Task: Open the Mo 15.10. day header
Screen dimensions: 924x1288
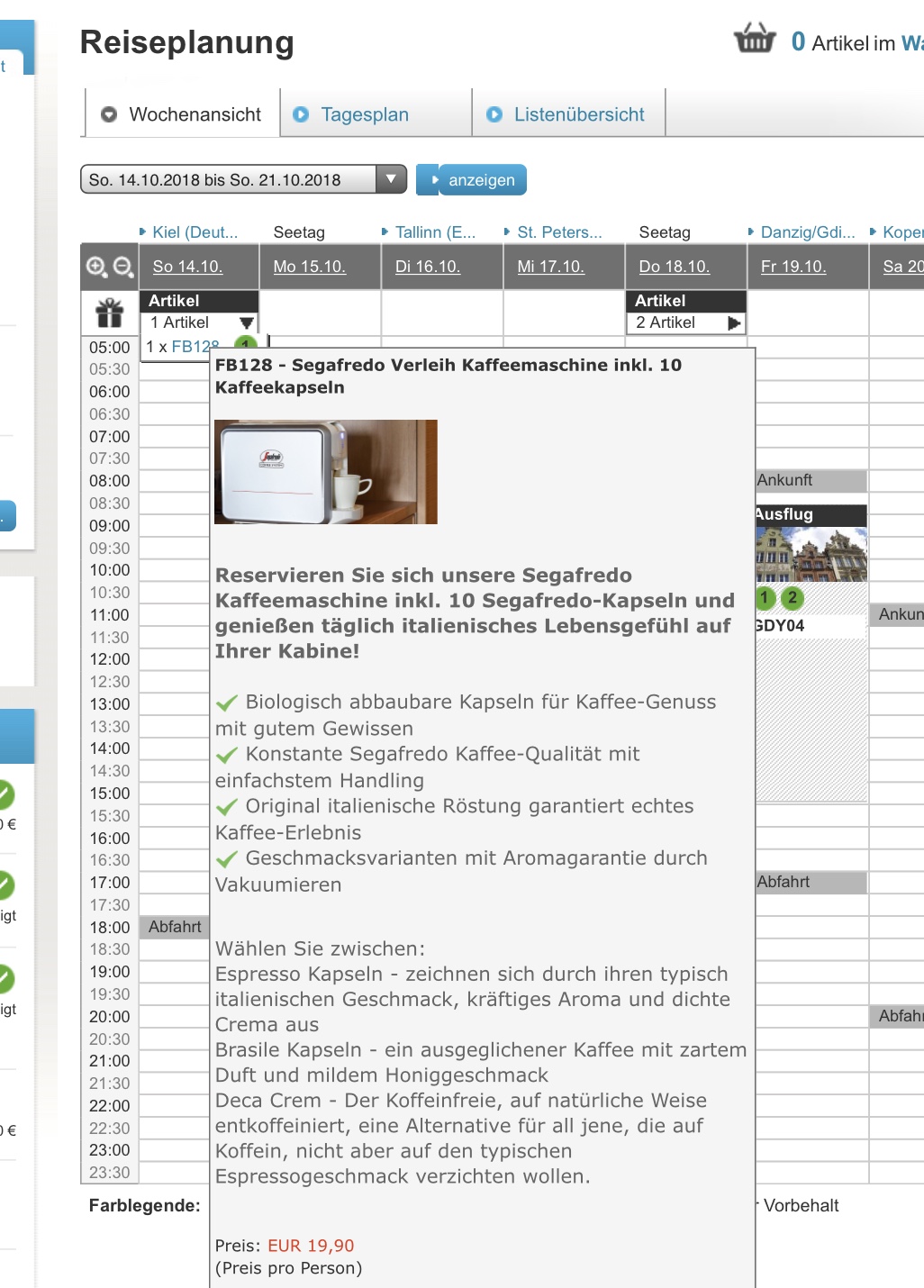Action: [310, 267]
